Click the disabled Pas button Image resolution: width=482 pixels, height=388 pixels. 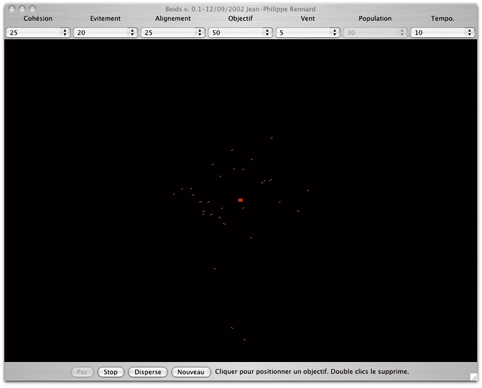[x=82, y=372]
